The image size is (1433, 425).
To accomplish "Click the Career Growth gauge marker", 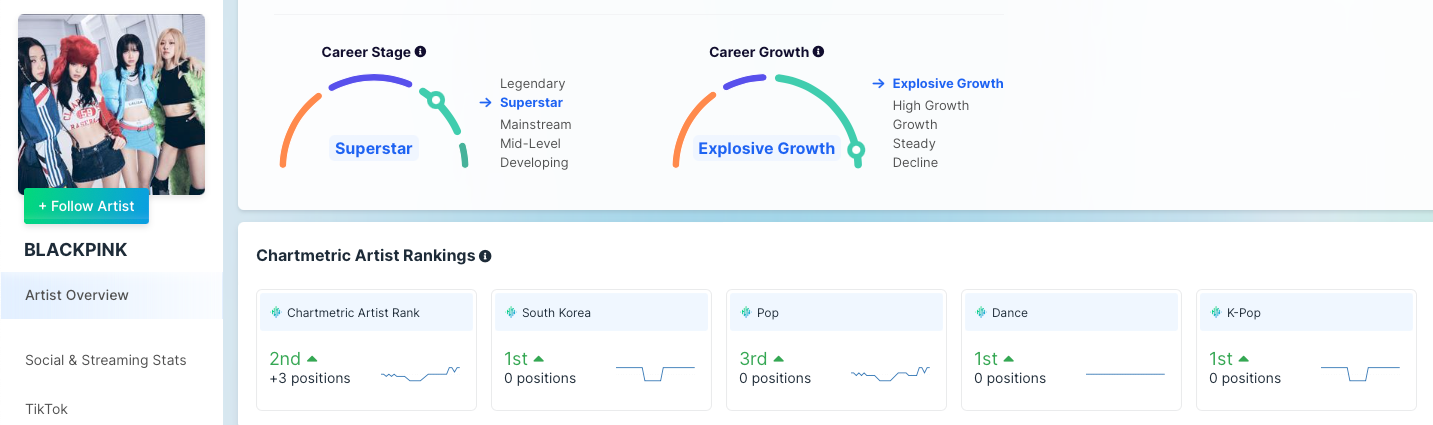I will click(856, 151).
